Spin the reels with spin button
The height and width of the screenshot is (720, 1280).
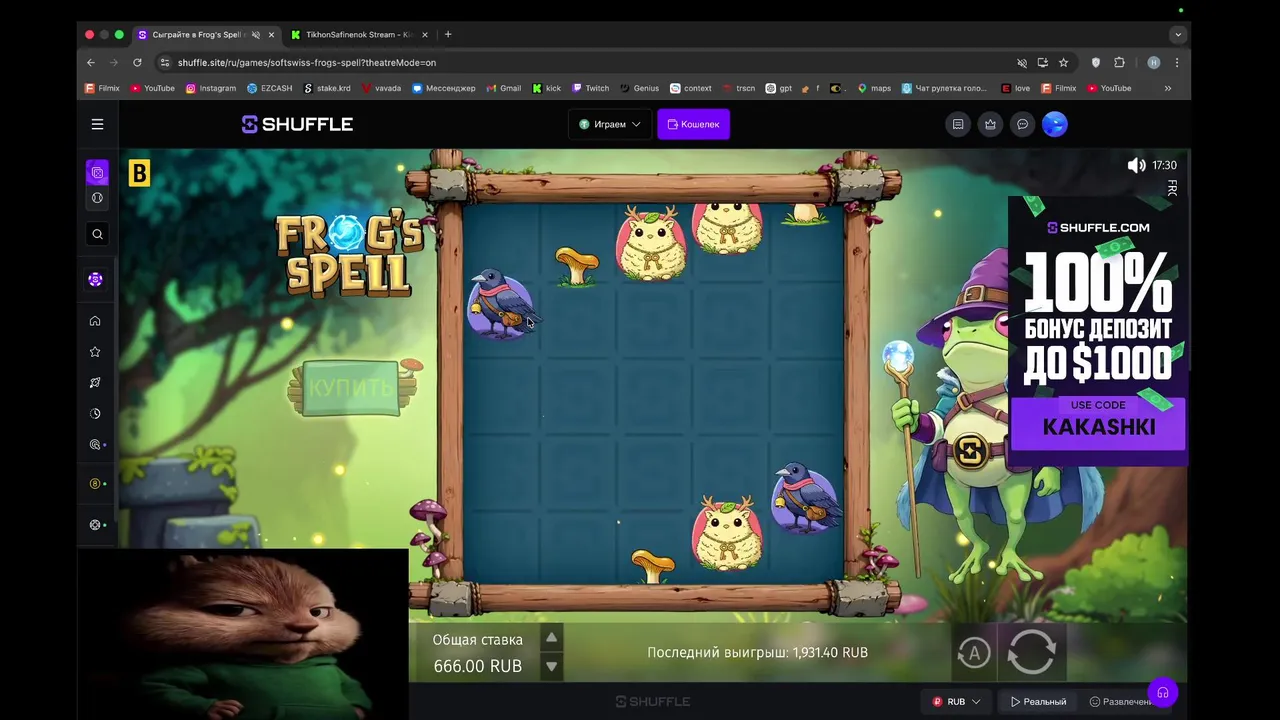pos(1031,652)
